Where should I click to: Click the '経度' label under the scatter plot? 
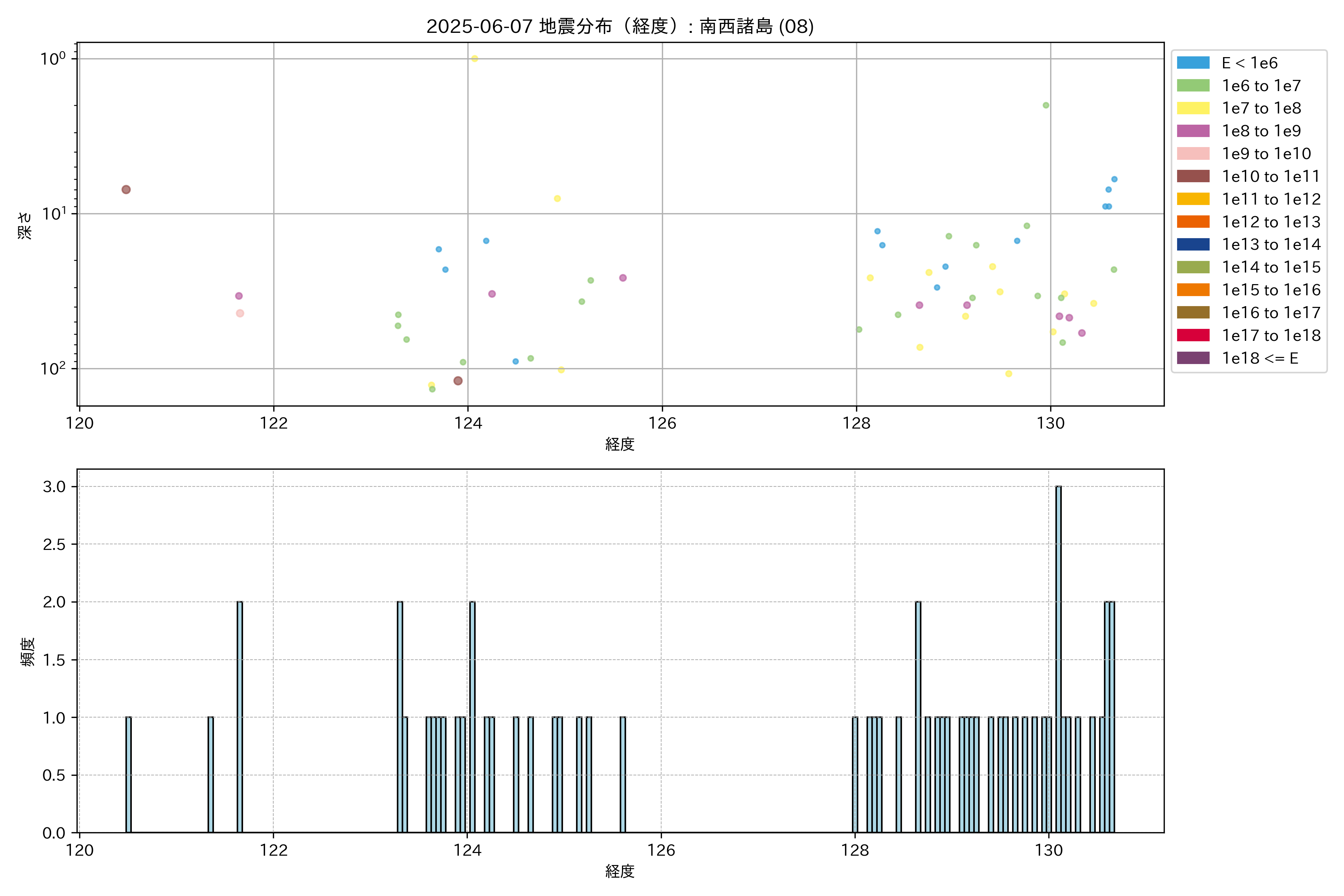pyautogui.click(x=619, y=444)
